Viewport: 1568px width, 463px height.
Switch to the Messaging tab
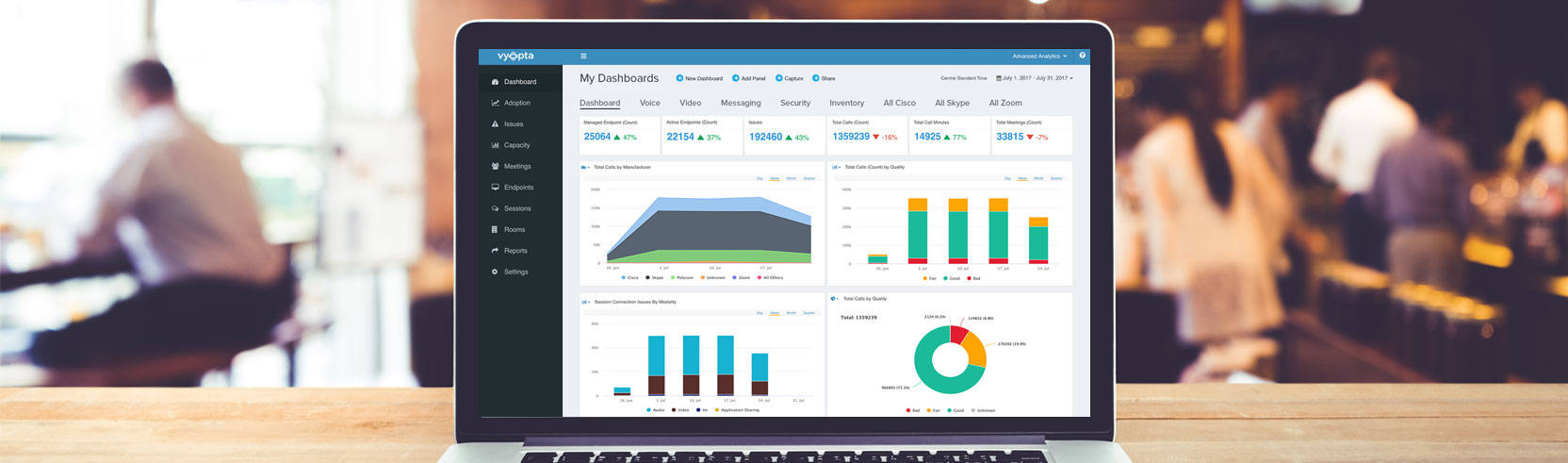(741, 103)
